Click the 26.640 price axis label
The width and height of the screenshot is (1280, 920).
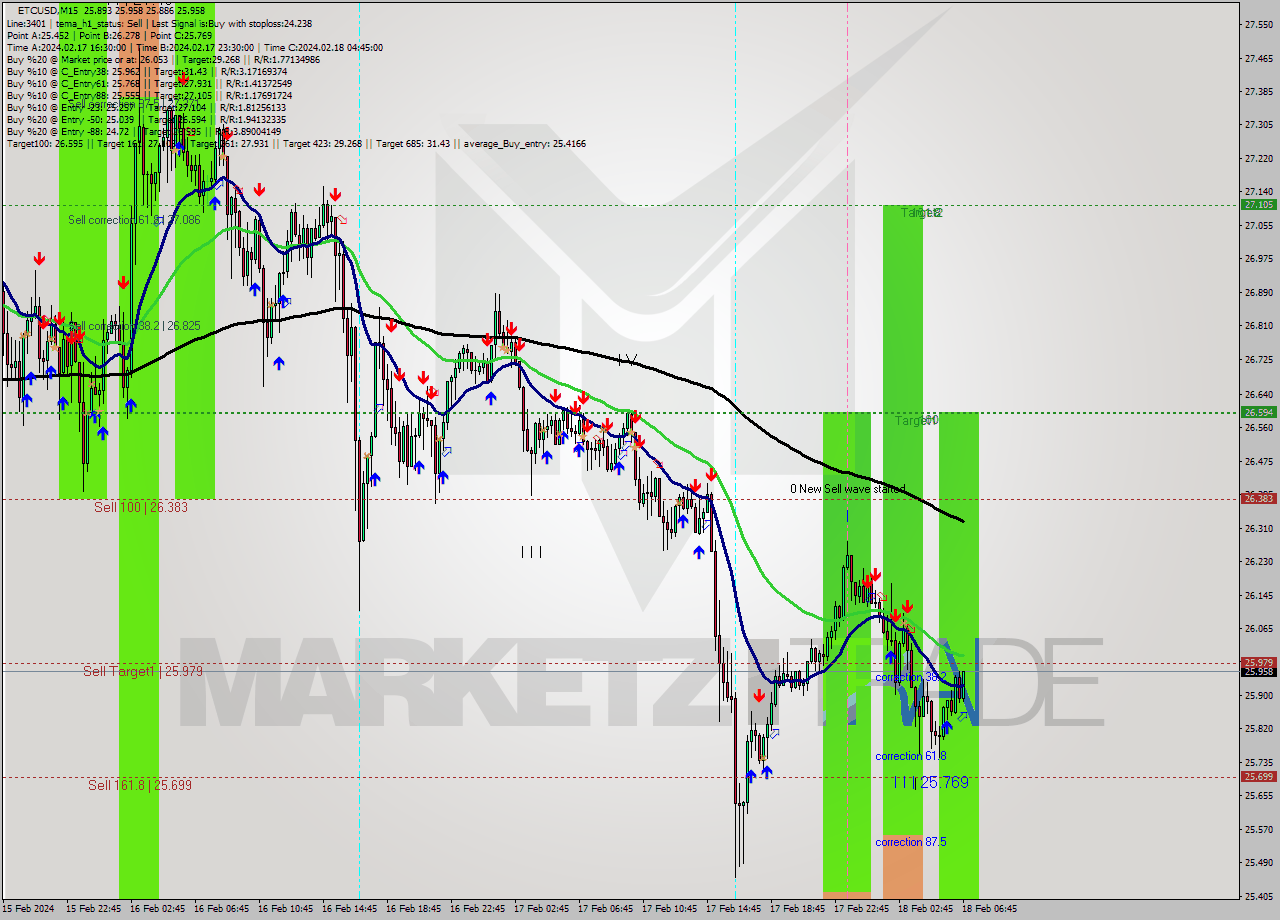(x=1258, y=394)
